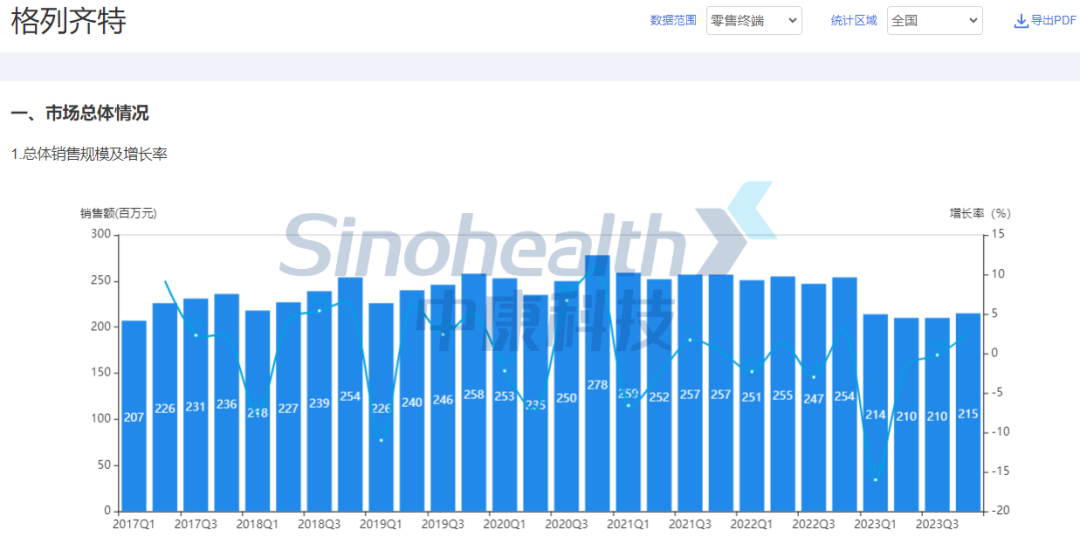1080x537 pixels.
Task: Open the 全国 region dropdown
Action: [x=935, y=21]
